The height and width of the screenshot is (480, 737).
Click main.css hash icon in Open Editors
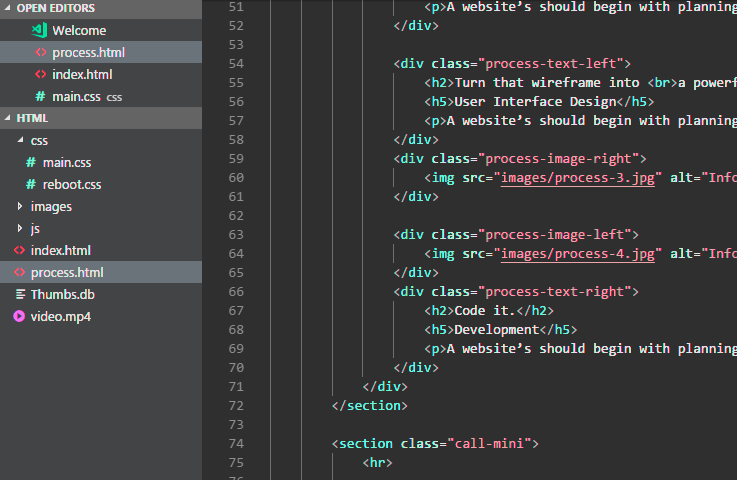(40, 96)
